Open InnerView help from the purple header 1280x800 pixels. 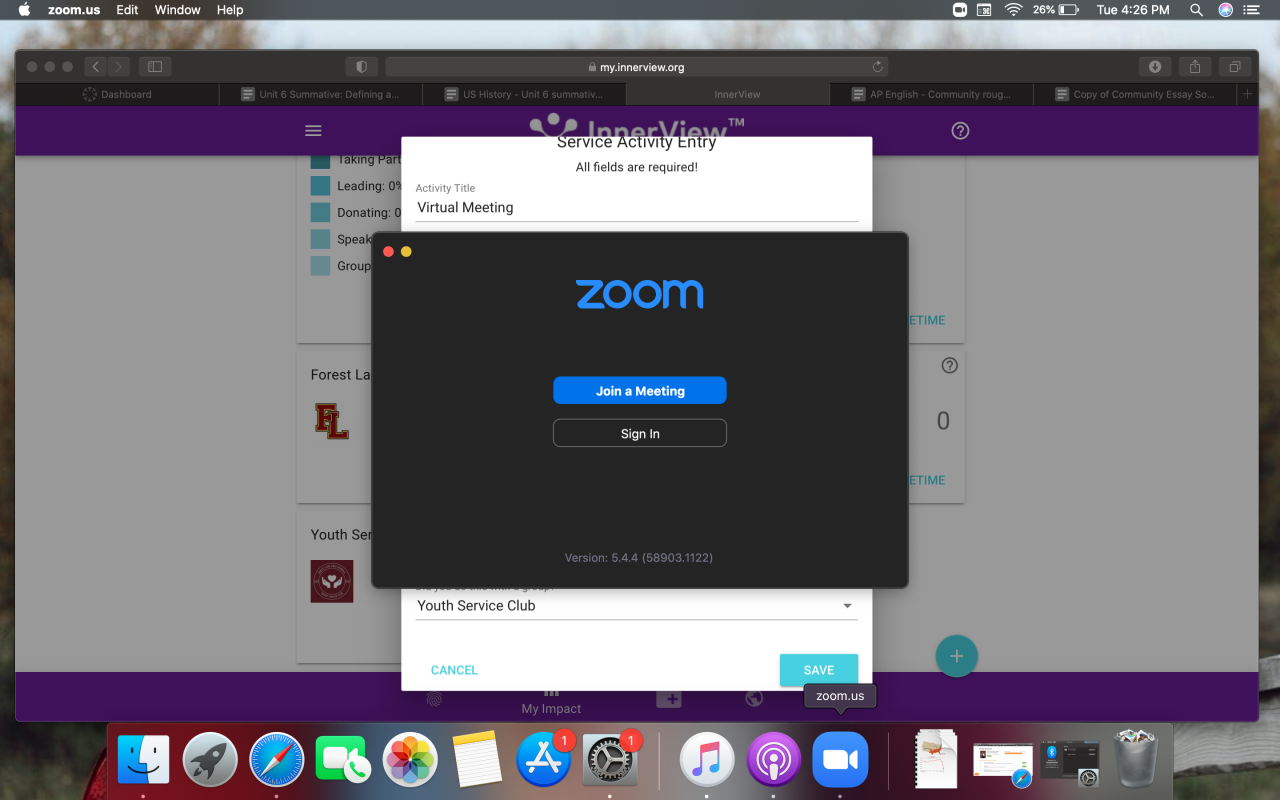pyautogui.click(x=960, y=131)
